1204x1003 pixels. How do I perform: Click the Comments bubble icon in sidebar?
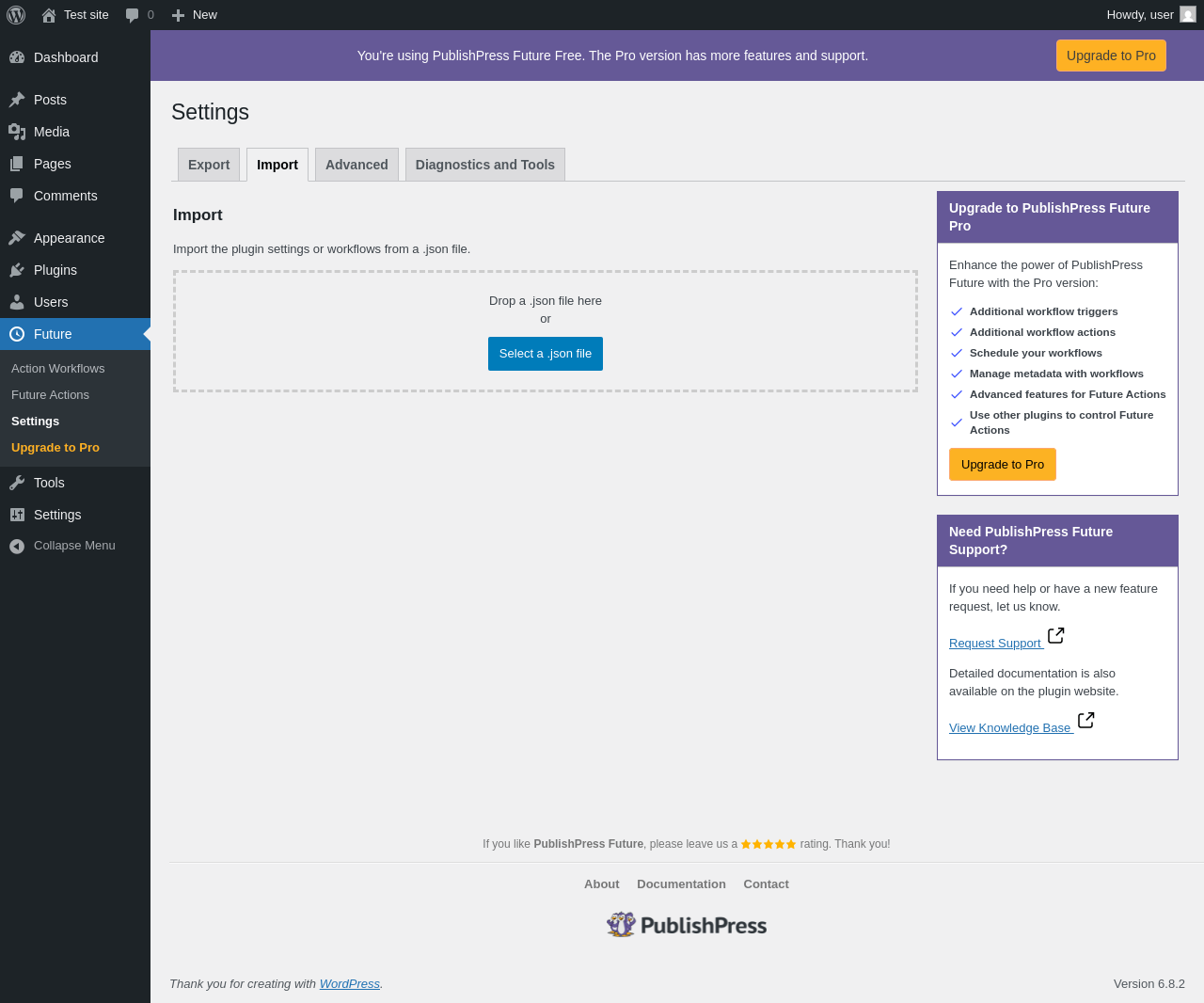17,196
